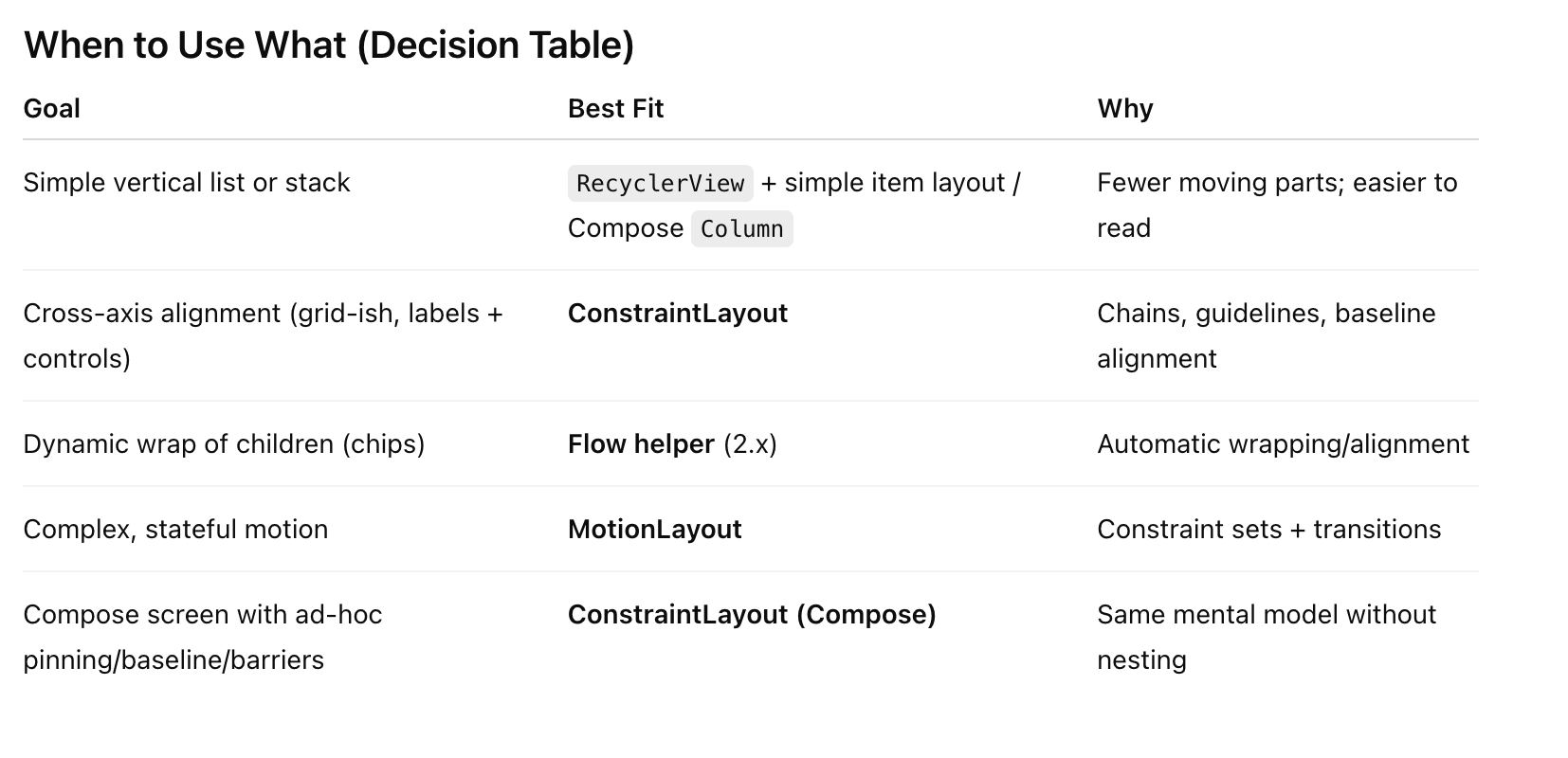Click the Why column header

coord(1124,109)
